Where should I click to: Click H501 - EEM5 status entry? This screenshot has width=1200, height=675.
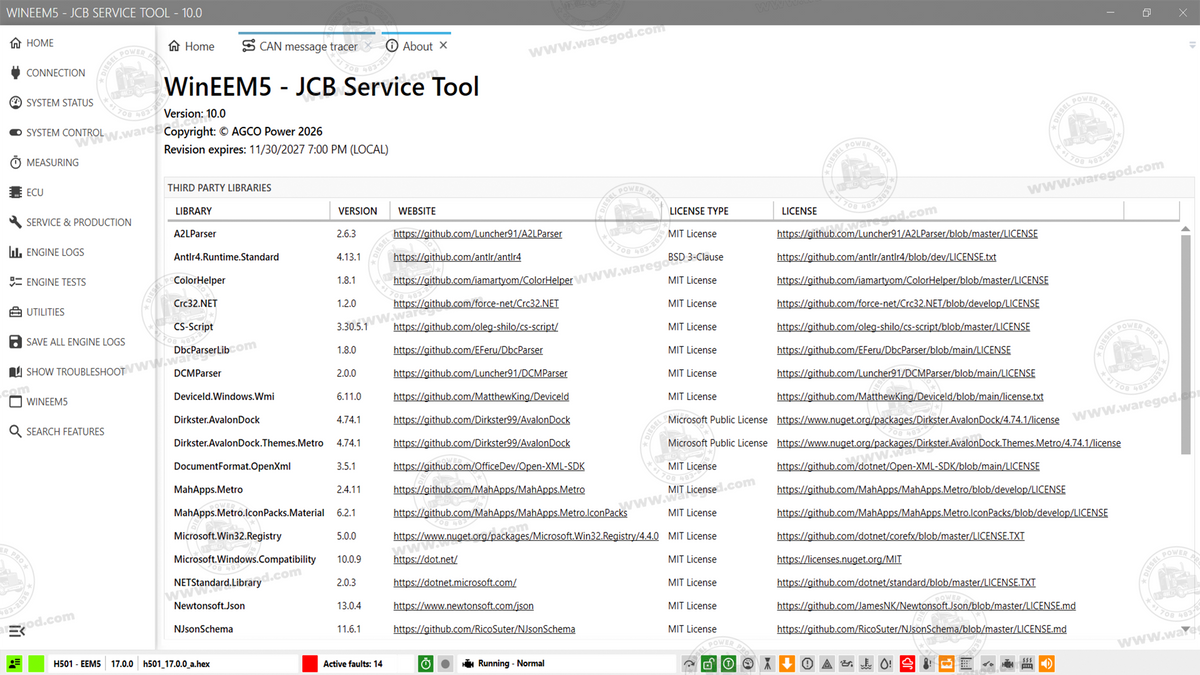pos(77,664)
